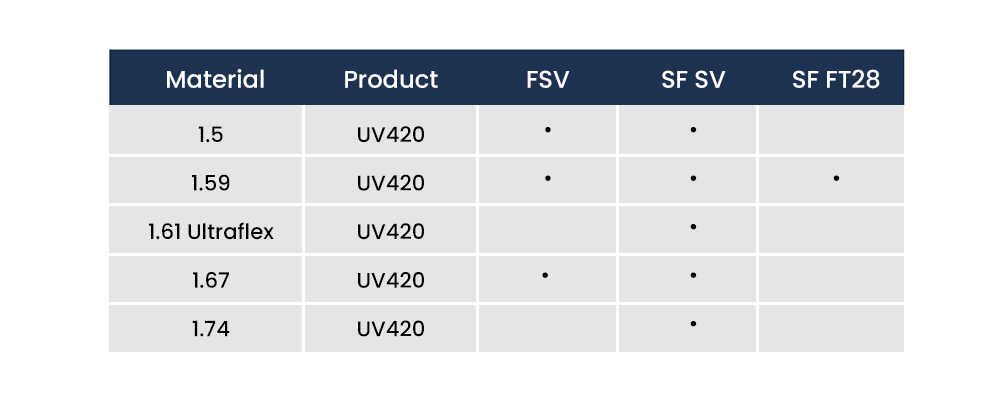Select the SF SV dot for 1.74
The image size is (1000, 400).
pos(692,324)
